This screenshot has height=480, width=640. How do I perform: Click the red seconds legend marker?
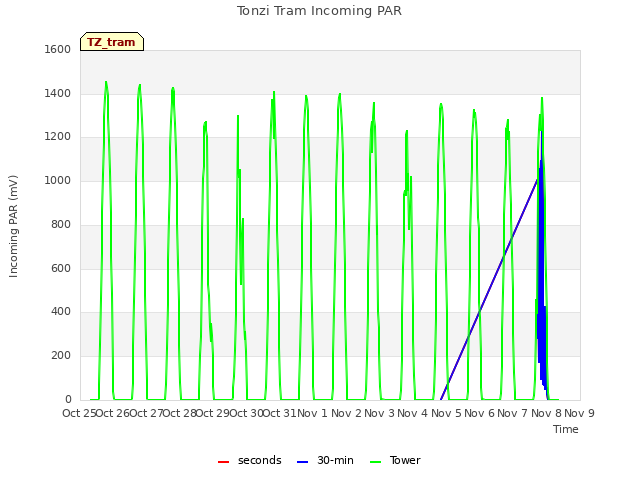tap(223, 462)
